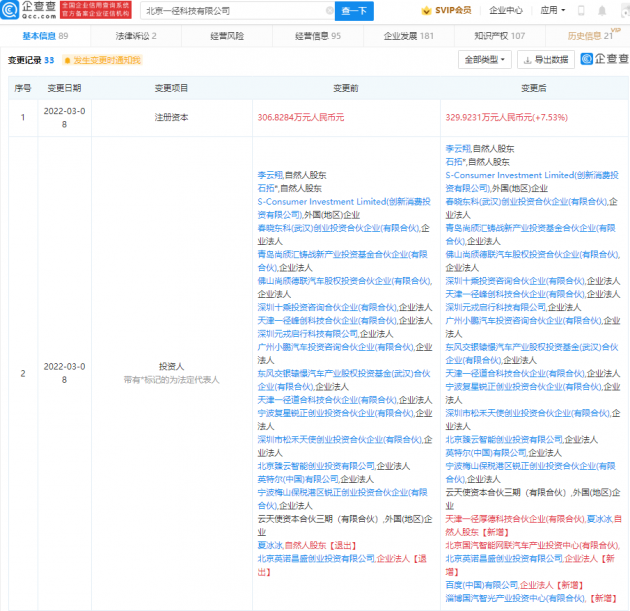
Task: Clear the search box with the X icon
Action: tap(328, 11)
